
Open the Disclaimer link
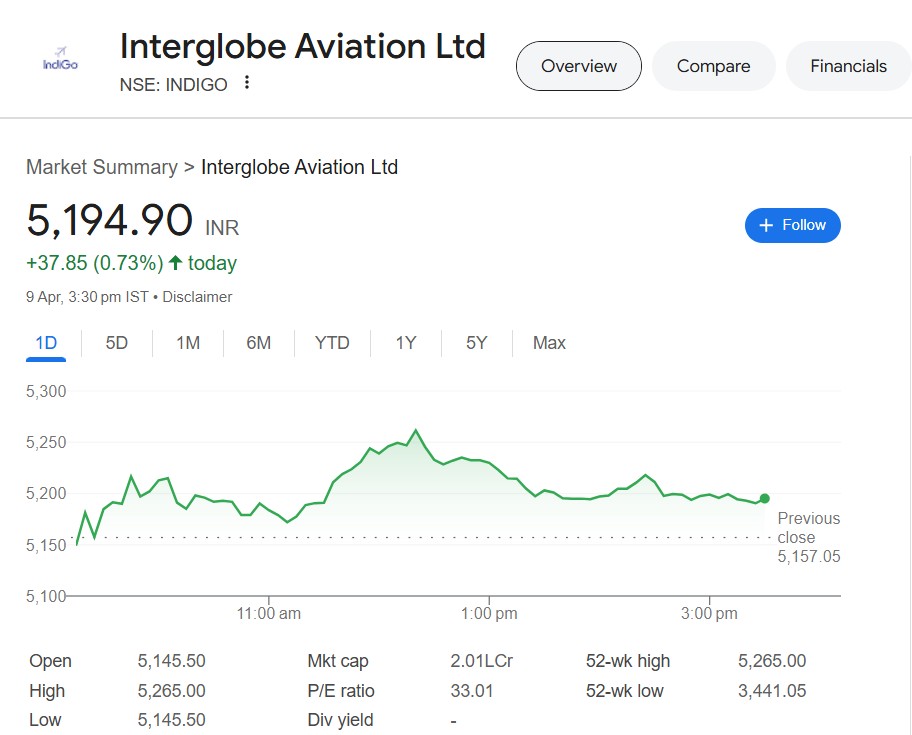pyautogui.click(x=197, y=297)
